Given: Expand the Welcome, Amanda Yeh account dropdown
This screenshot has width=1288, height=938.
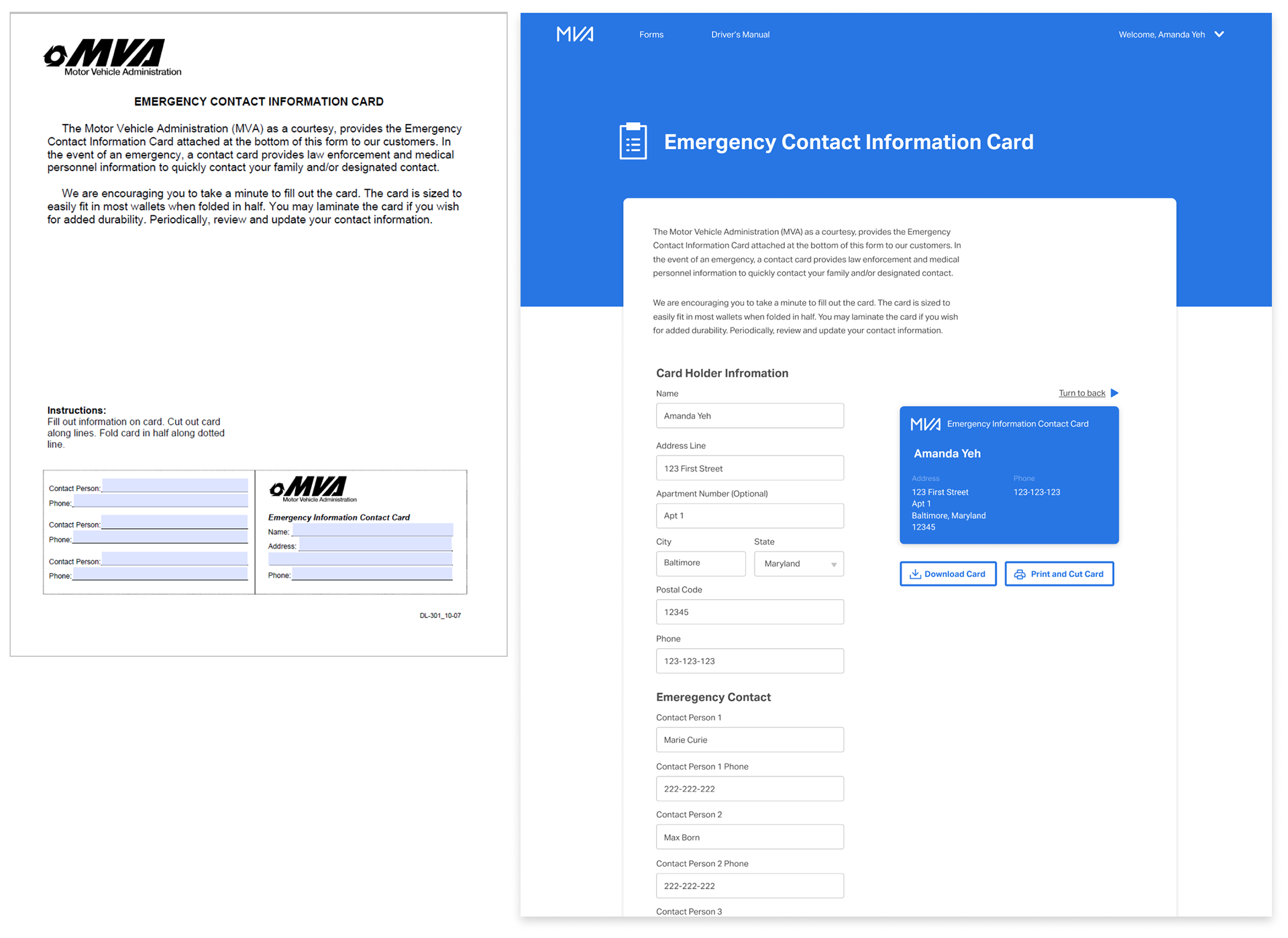Looking at the screenshot, I should (1171, 35).
